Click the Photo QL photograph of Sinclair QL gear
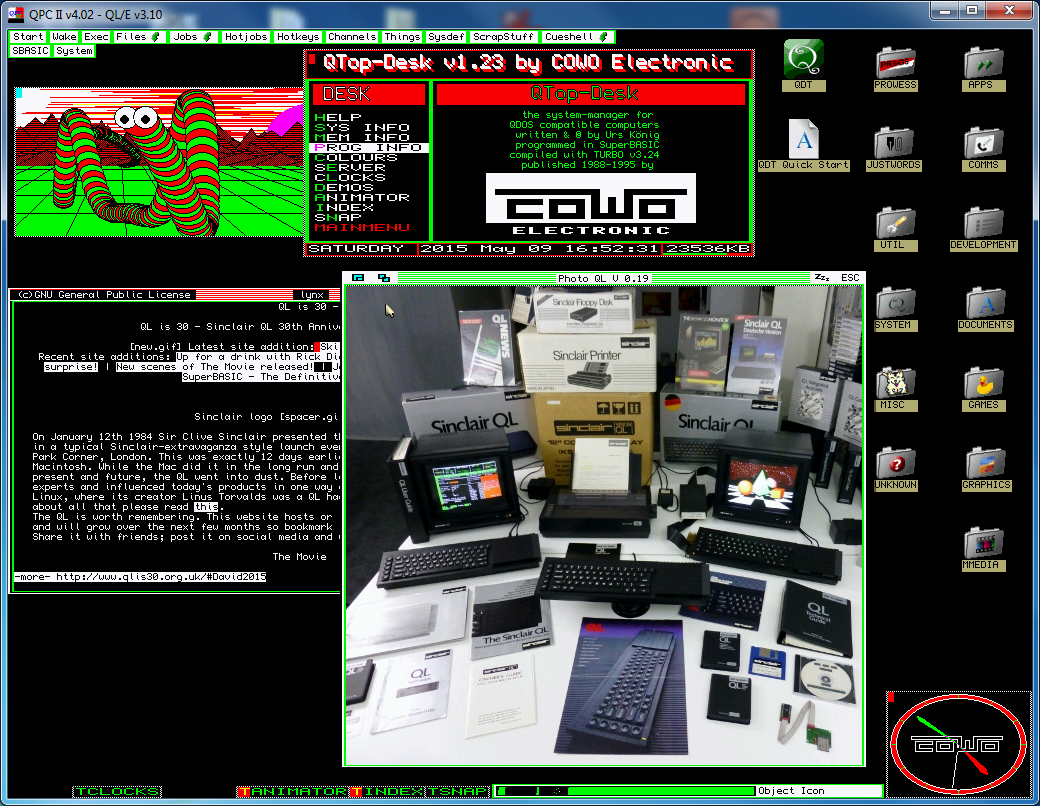The width and height of the screenshot is (1040, 806). pyautogui.click(x=604, y=525)
